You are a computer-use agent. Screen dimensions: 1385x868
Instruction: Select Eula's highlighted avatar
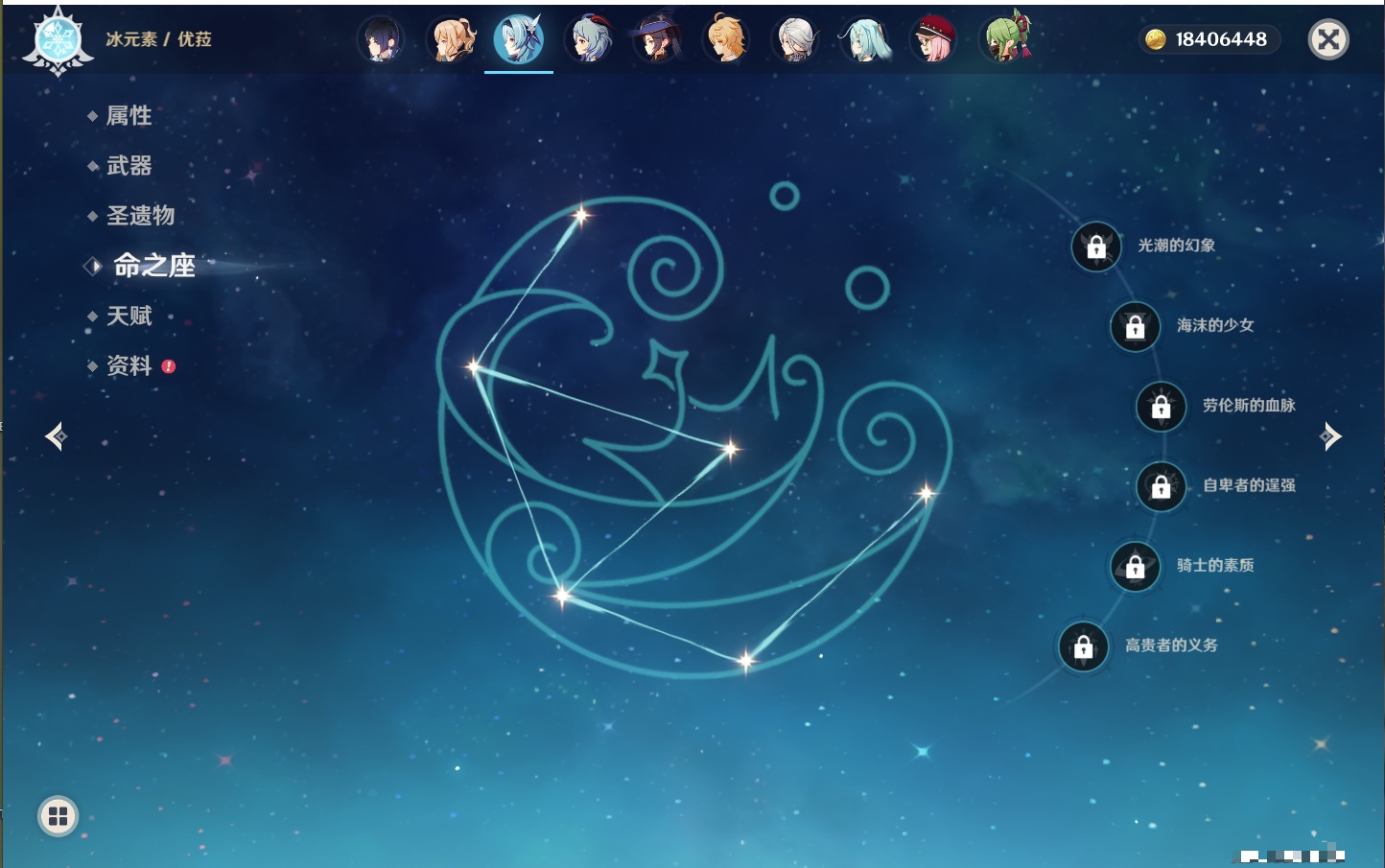pos(519,39)
